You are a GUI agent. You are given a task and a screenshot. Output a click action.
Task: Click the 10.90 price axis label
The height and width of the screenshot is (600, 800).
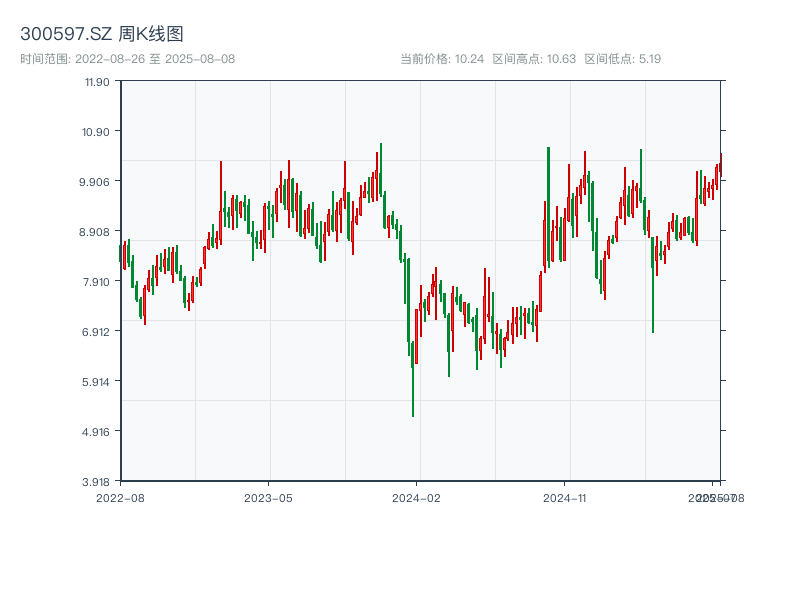pos(97,132)
